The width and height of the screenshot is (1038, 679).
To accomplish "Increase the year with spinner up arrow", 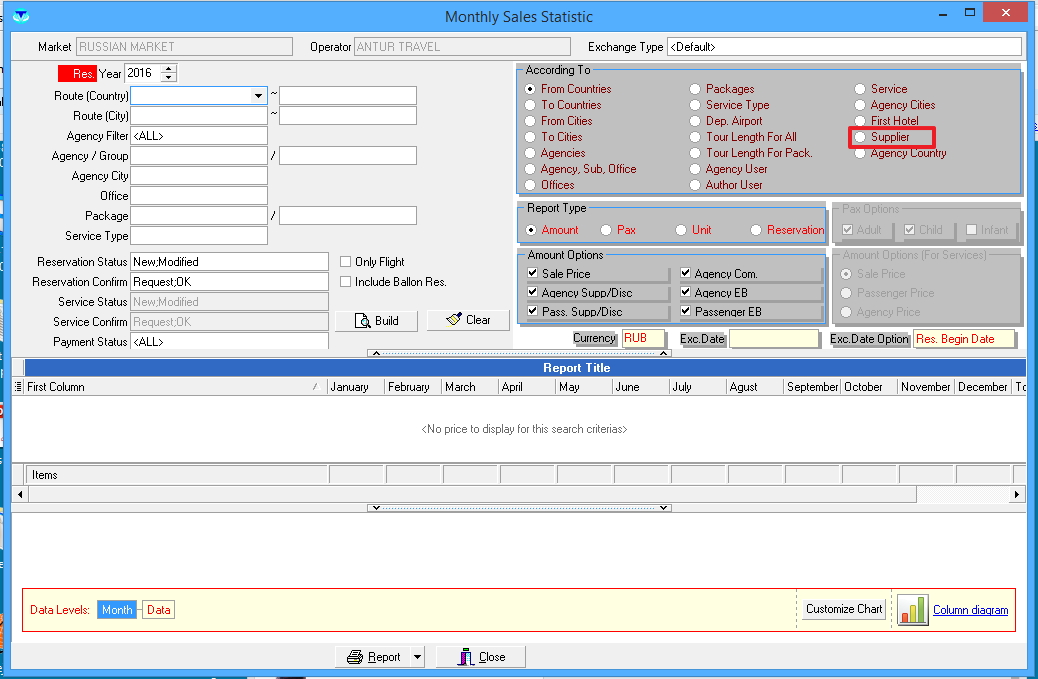I will (x=168, y=69).
